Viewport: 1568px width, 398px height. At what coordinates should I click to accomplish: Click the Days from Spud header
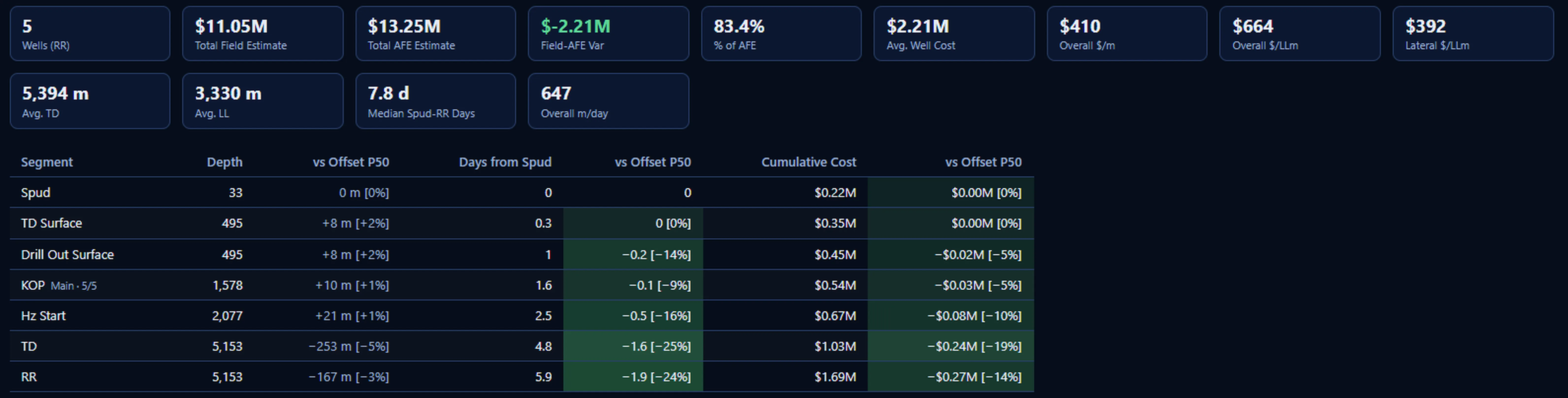[505, 162]
